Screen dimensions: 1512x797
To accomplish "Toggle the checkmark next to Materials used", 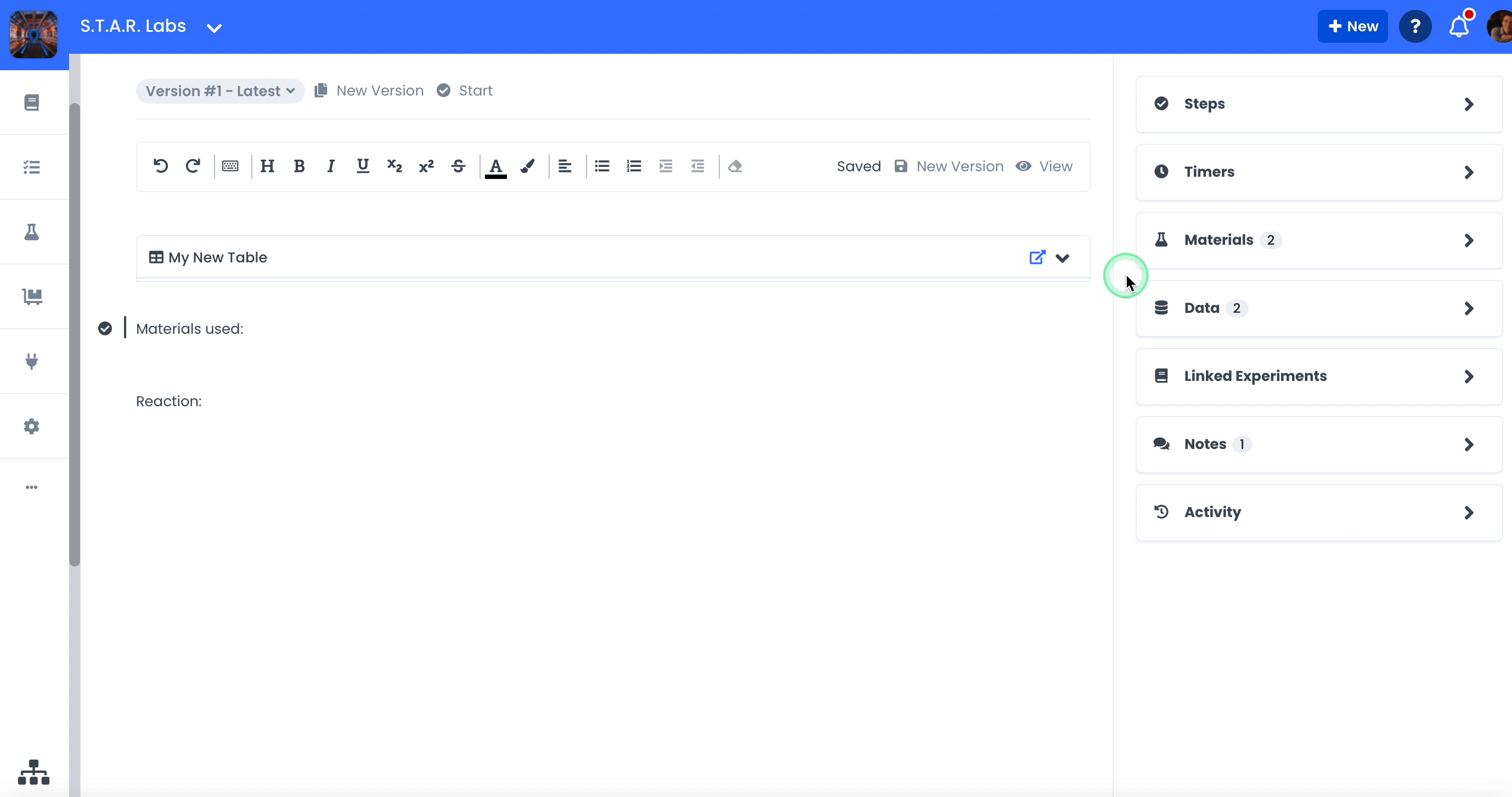I will click(x=104, y=328).
